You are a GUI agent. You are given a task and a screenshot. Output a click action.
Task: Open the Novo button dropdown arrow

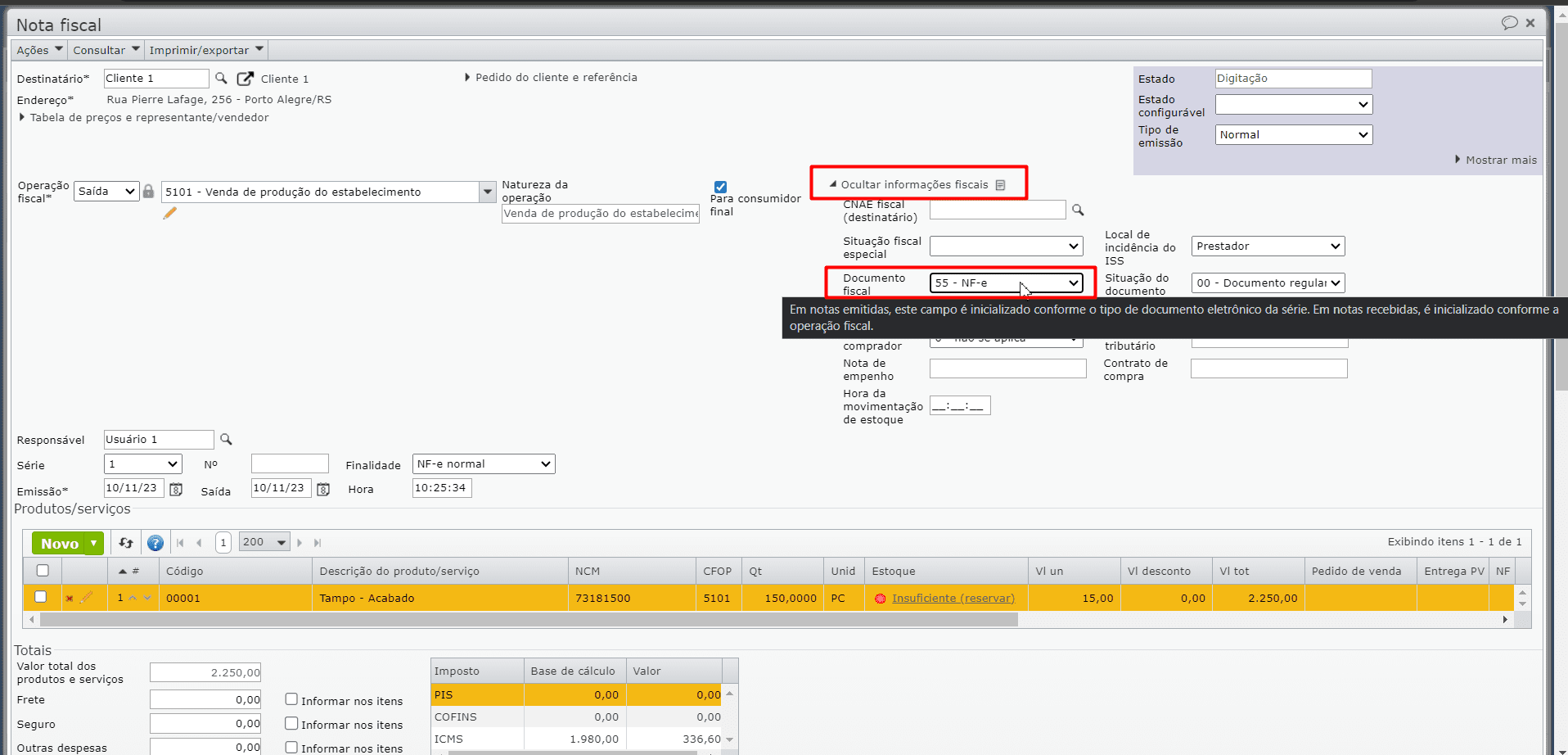click(94, 543)
